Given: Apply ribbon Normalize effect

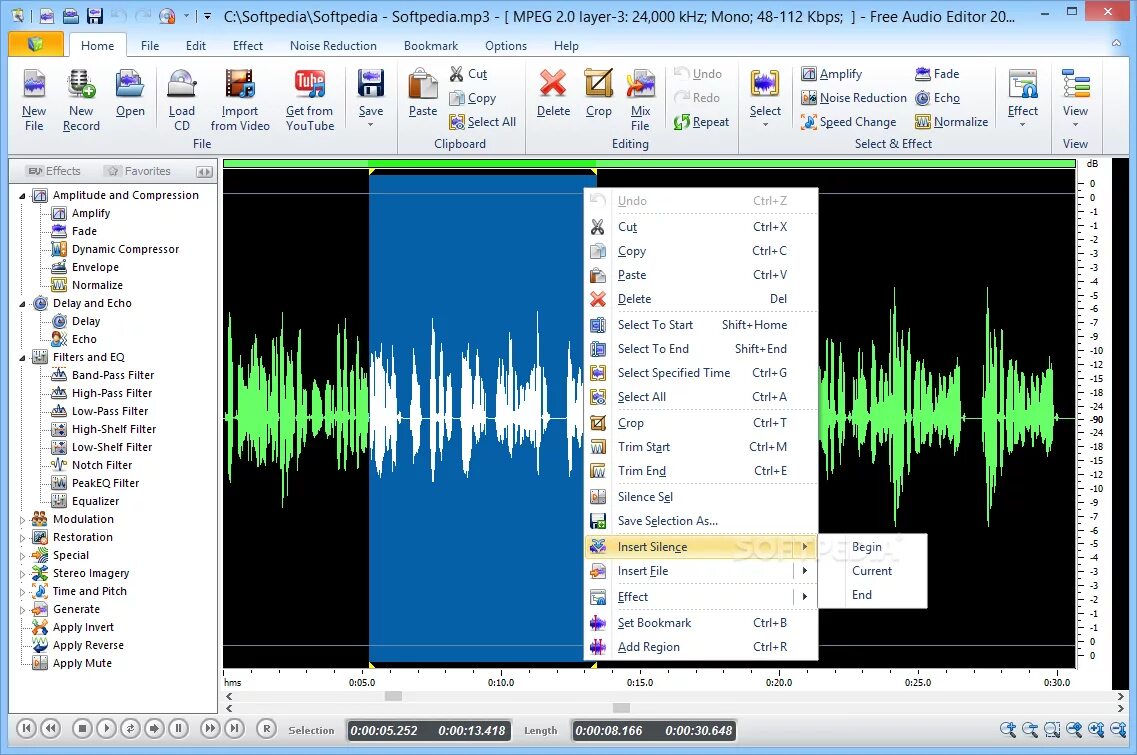Looking at the screenshot, I should click(951, 122).
